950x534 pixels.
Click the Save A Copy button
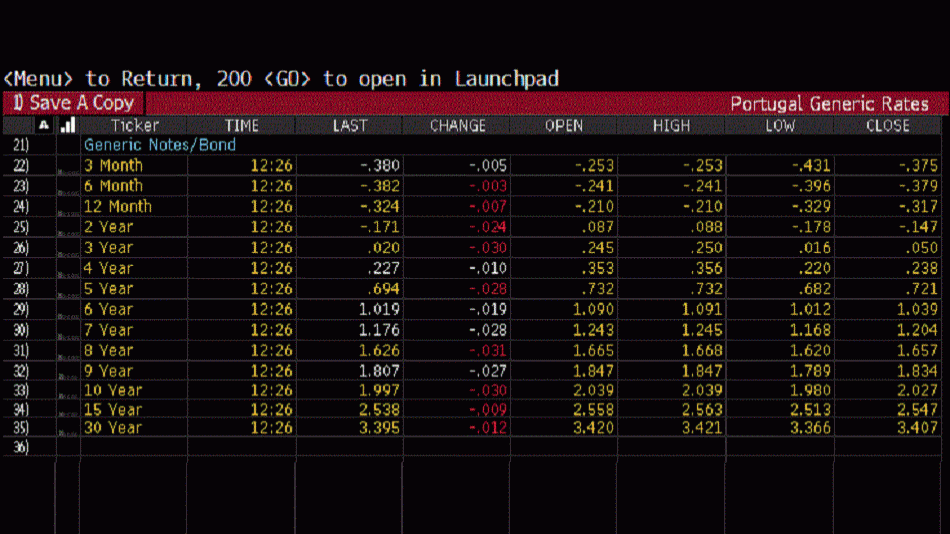(74, 103)
